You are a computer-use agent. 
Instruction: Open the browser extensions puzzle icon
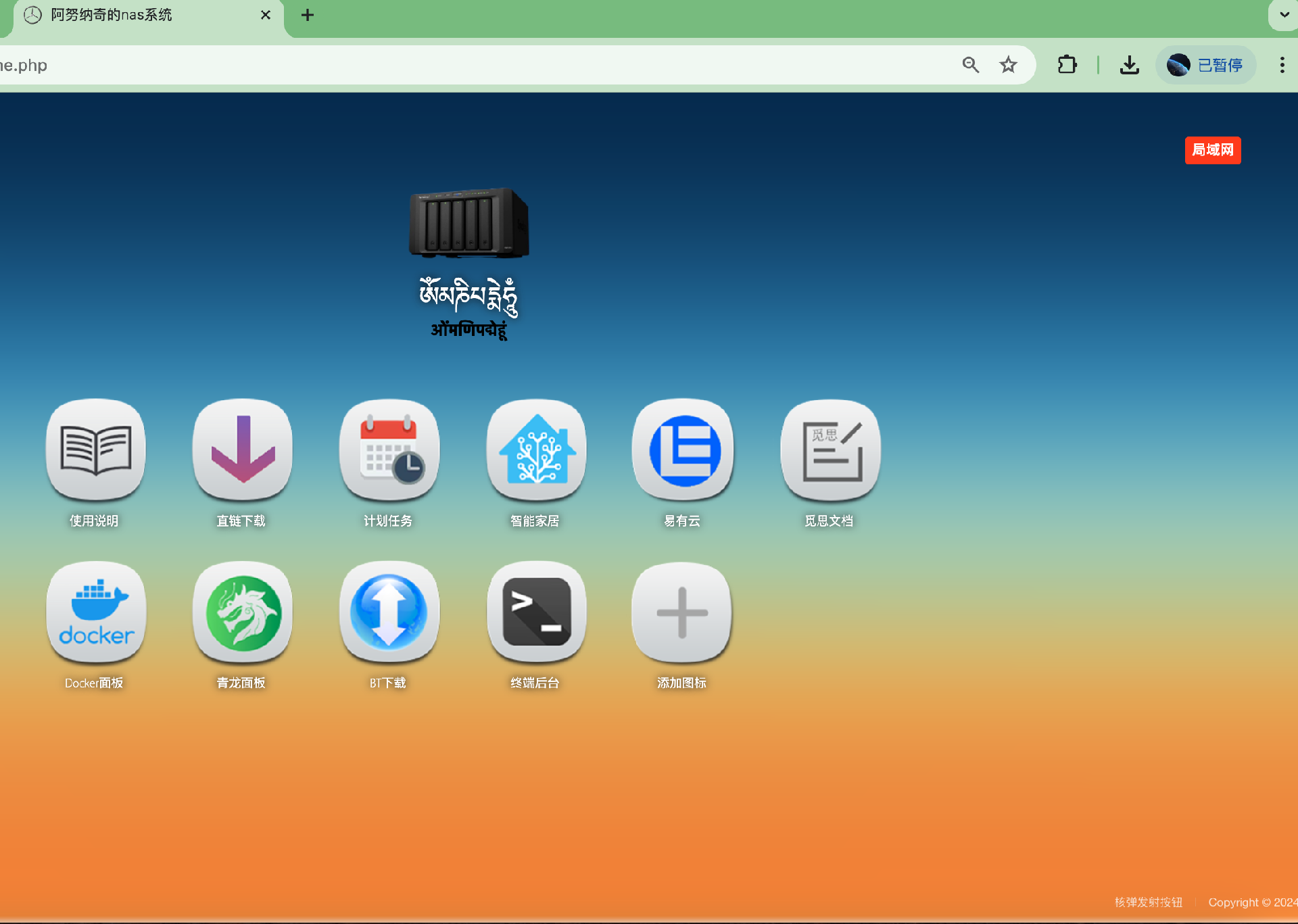click(x=1067, y=65)
